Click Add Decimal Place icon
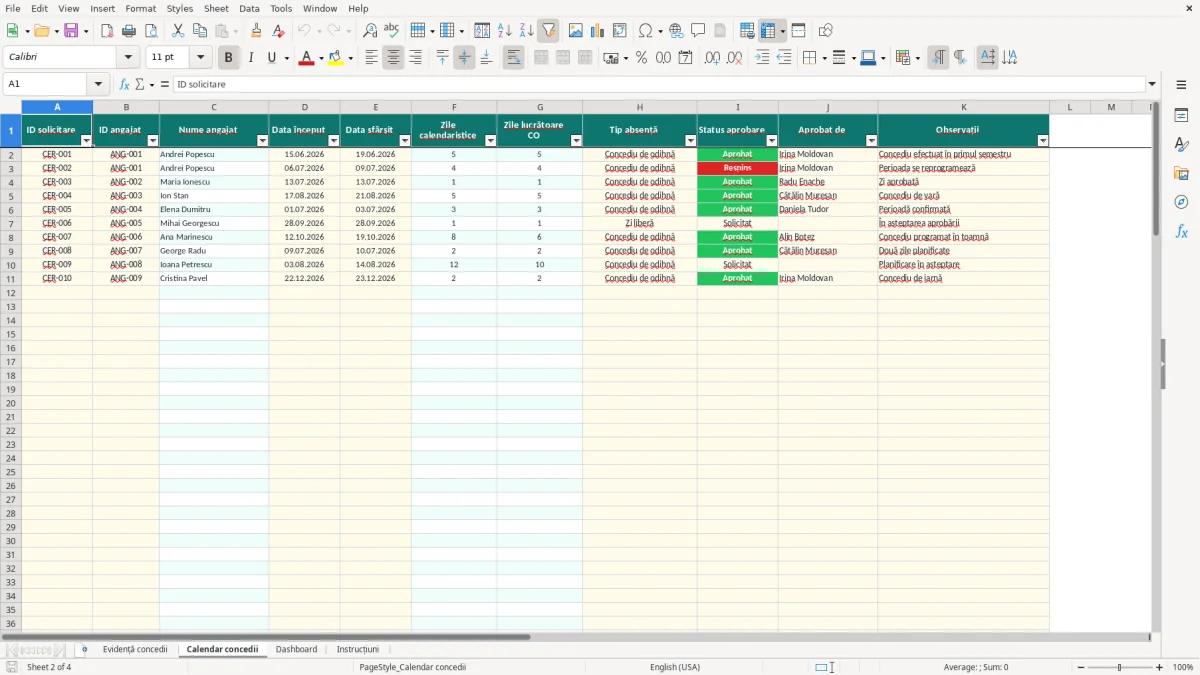This screenshot has height=675, width=1200. pyautogui.click(x=712, y=58)
